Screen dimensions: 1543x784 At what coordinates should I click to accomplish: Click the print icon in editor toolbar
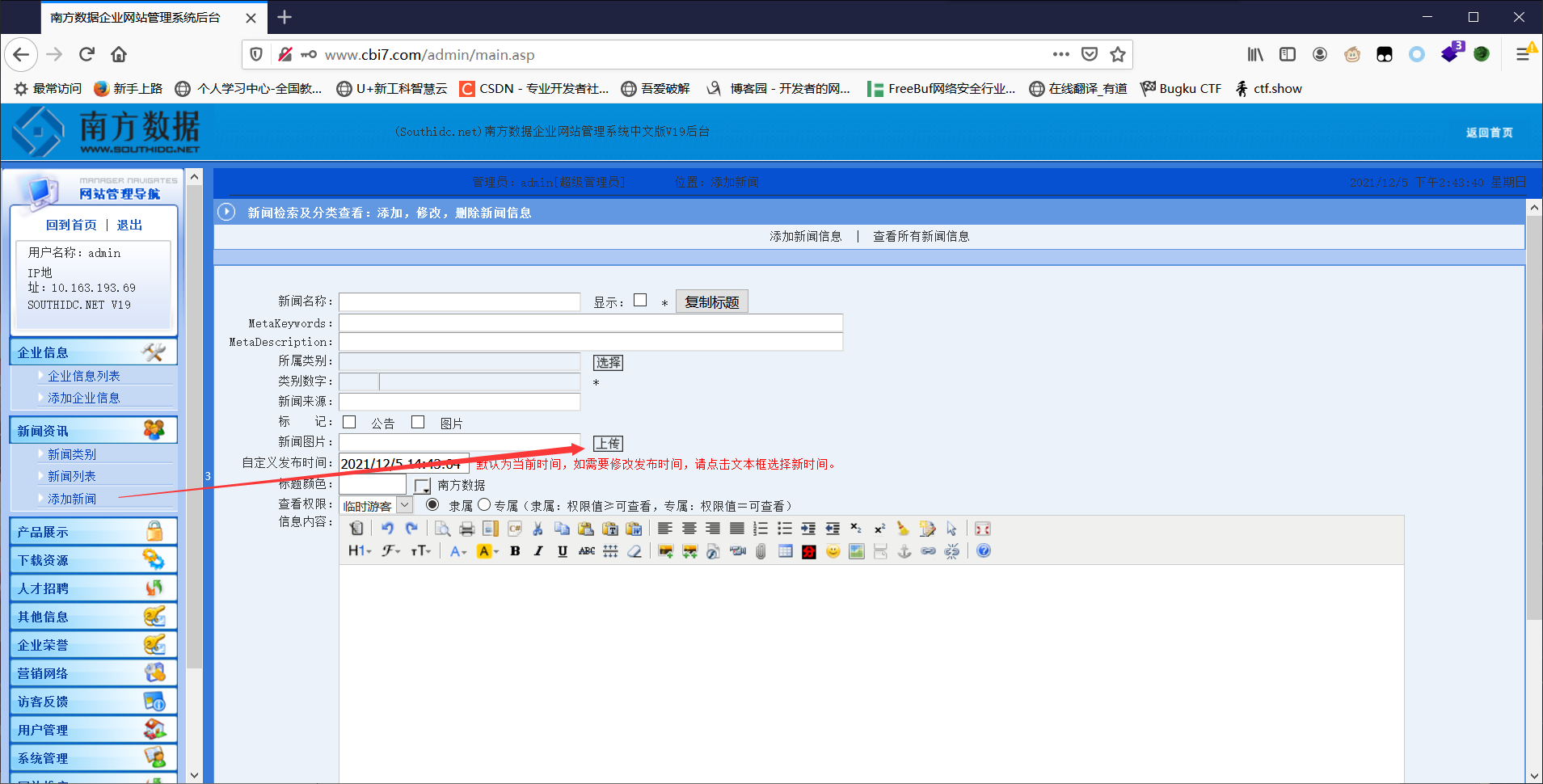pyautogui.click(x=466, y=529)
